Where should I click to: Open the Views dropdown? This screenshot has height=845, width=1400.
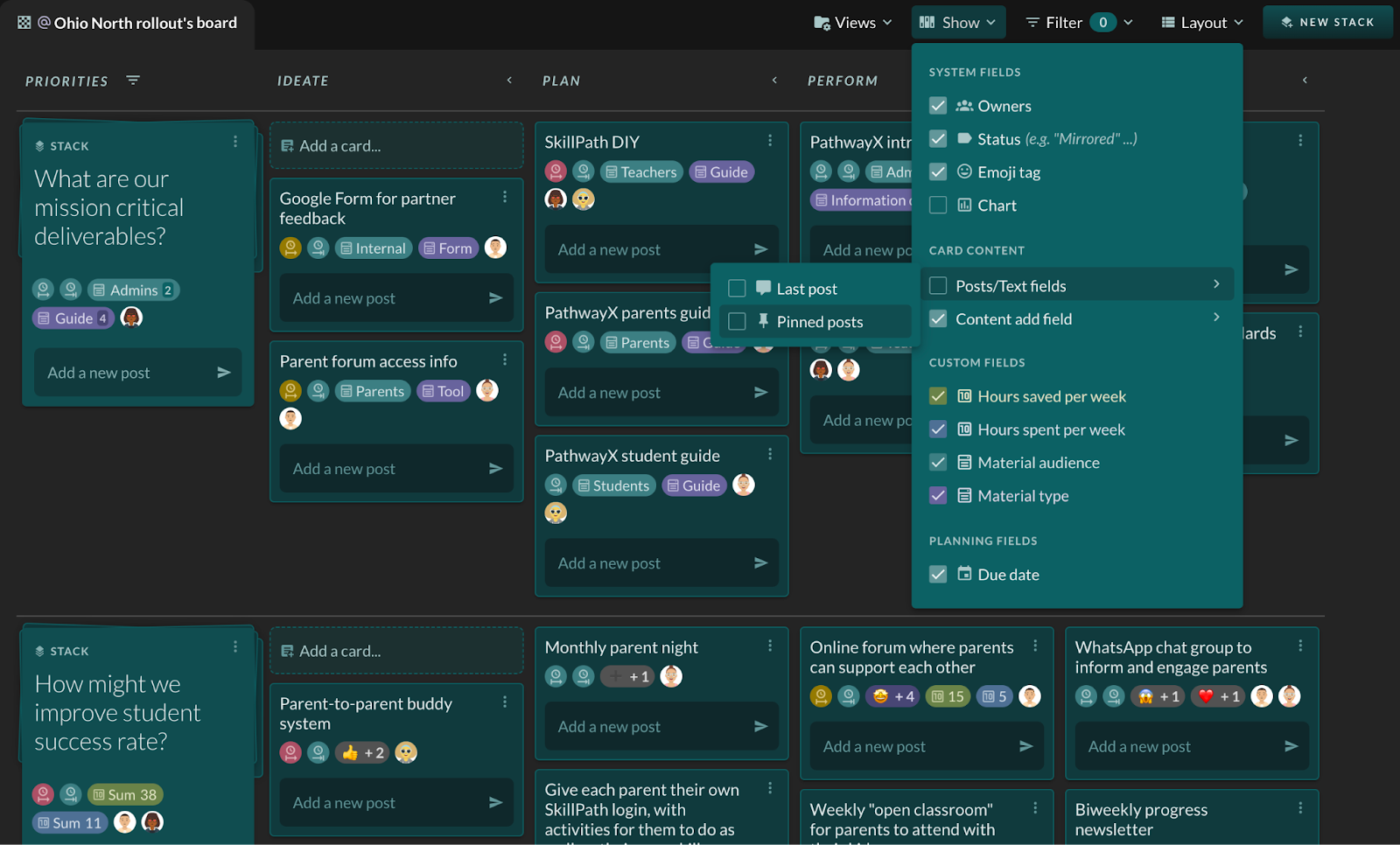point(853,23)
